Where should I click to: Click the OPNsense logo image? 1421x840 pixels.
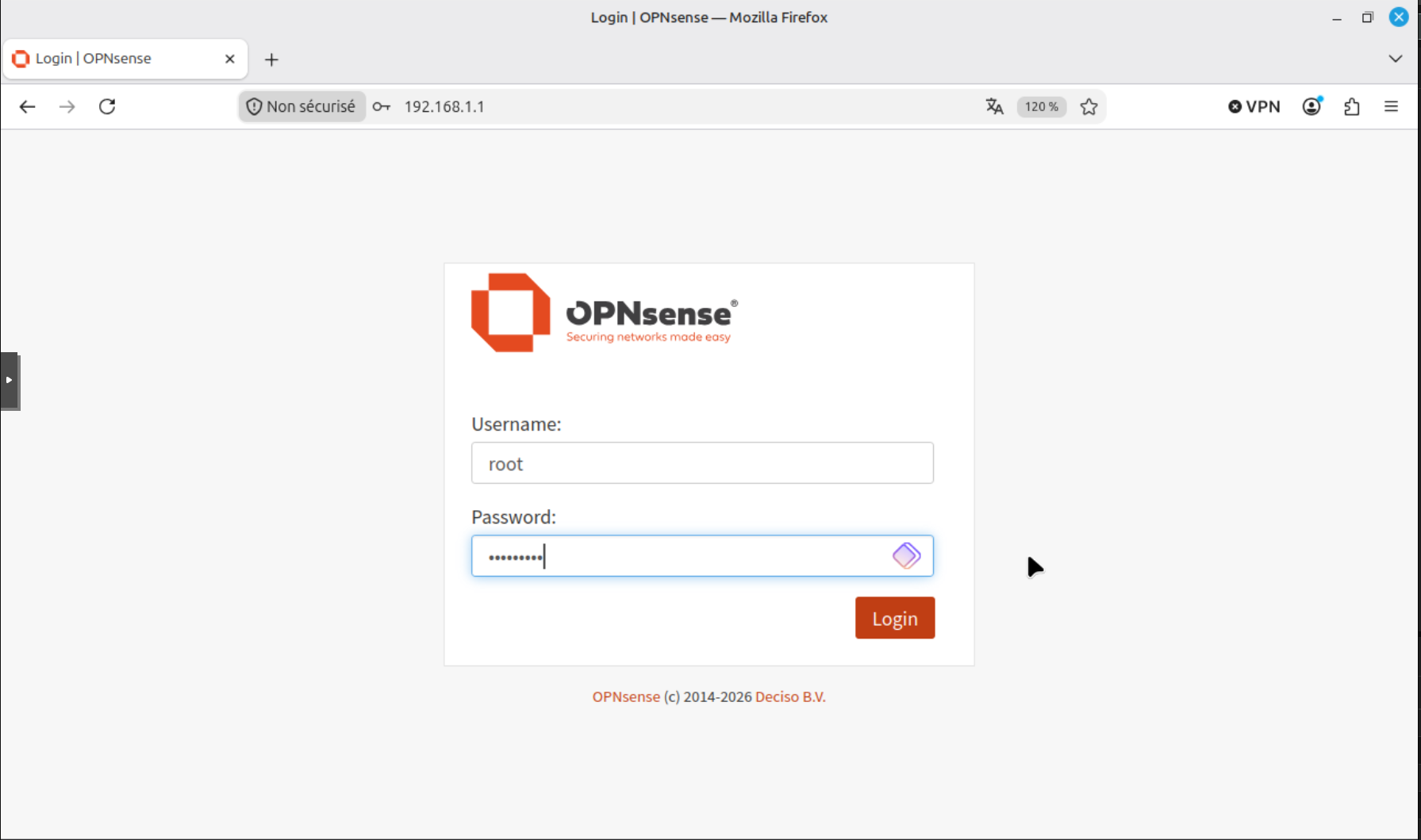click(605, 313)
